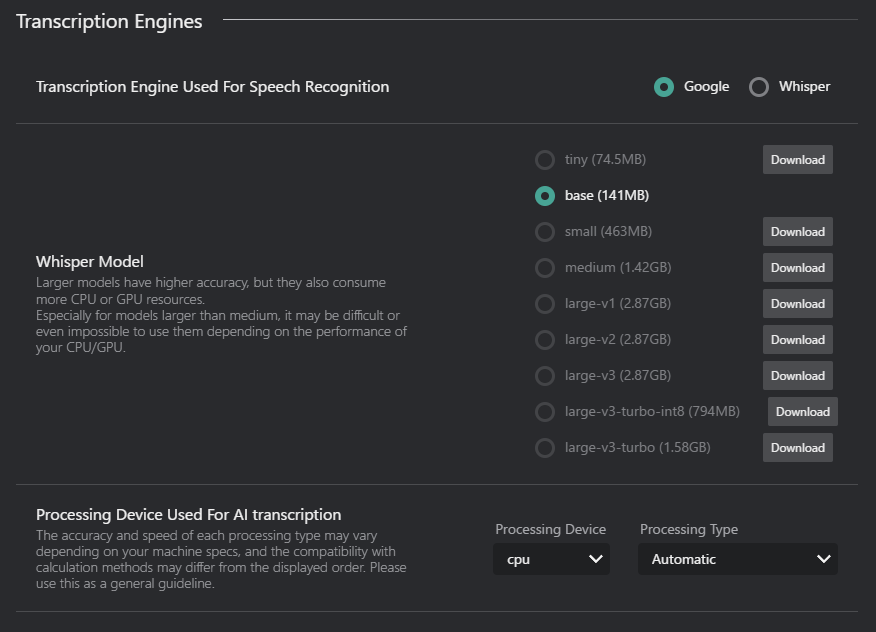876x632 pixels.
Task: Download the large-v3-turbo model
Action: click(x=797, y=447)
